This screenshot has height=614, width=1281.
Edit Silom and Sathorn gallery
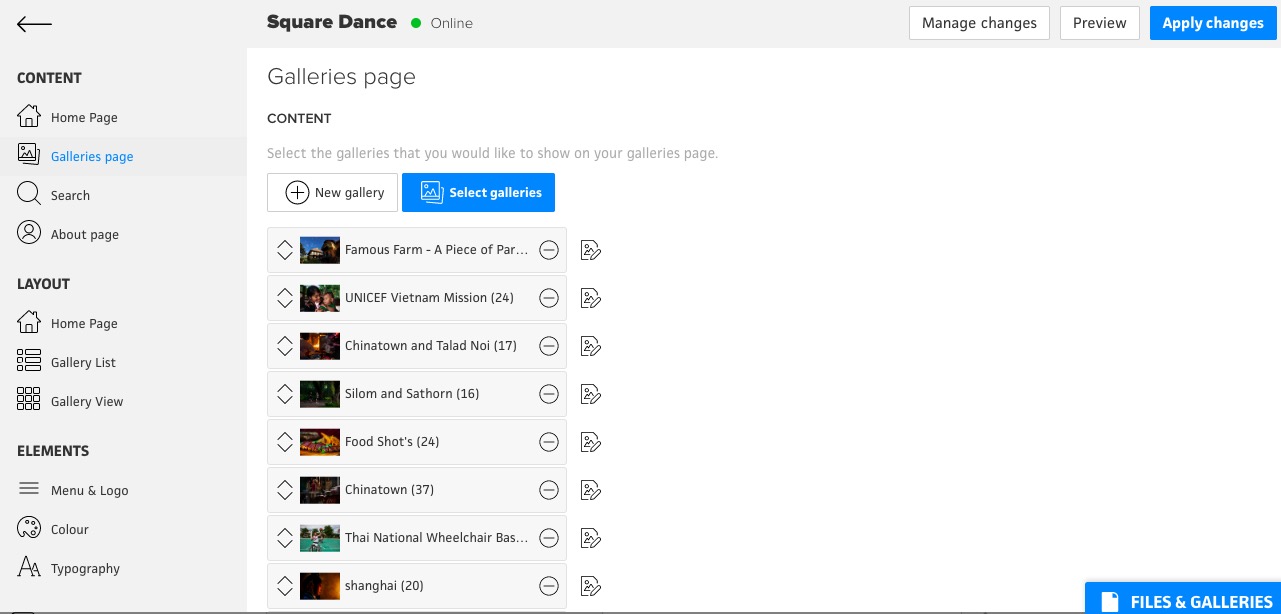click(591, 394)
